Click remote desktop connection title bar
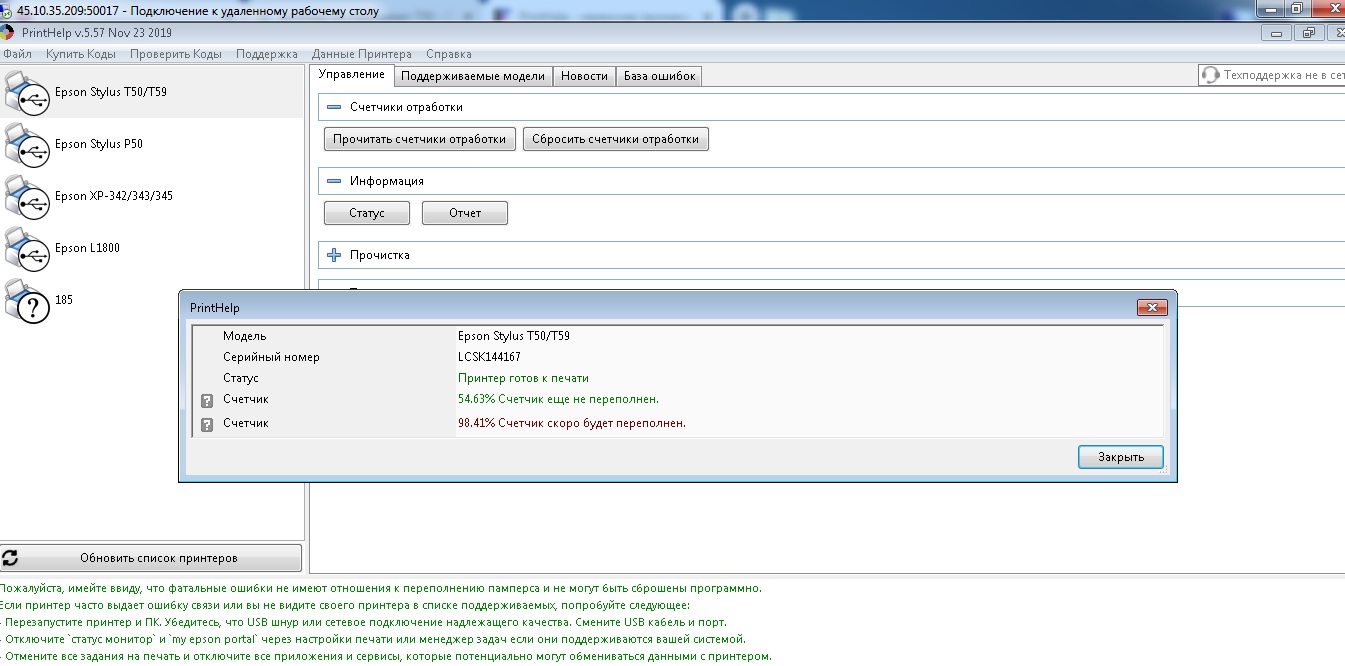Viewport: 1345px width, 666px height. click(672, 10)
